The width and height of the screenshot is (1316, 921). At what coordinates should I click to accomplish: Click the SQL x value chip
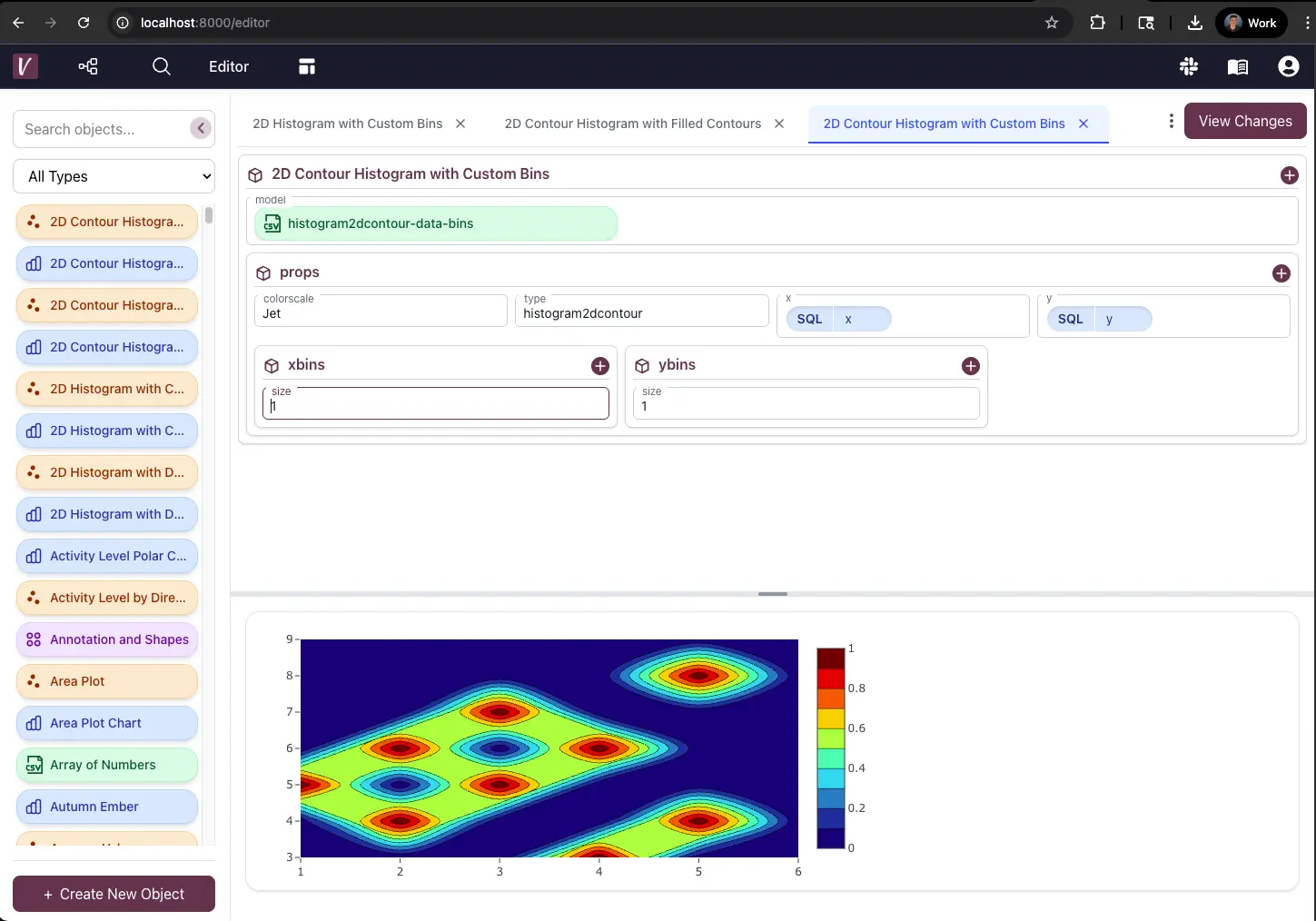point(838,319)
